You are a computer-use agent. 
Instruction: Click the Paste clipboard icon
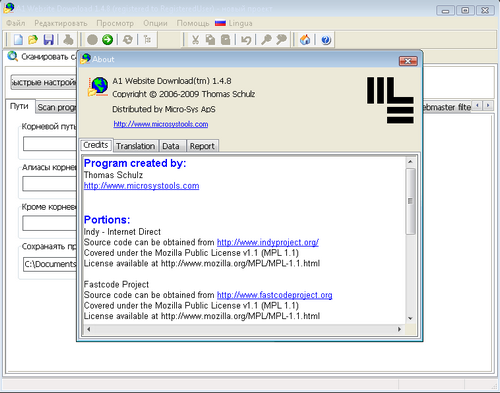(x=226, y=40)
